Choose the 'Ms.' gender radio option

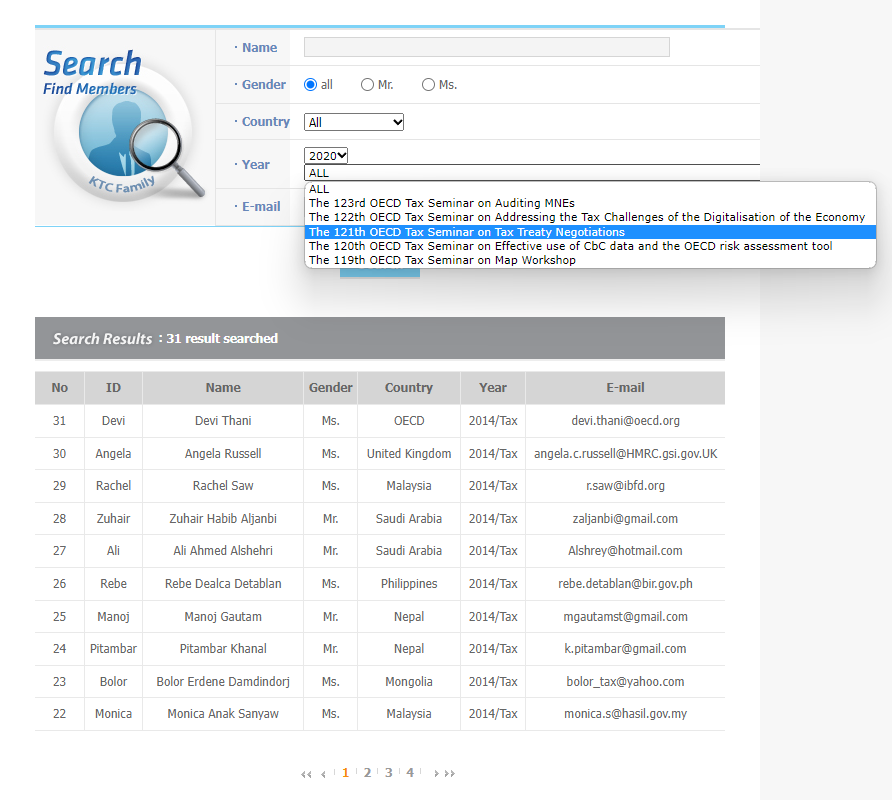coord(428,85)
